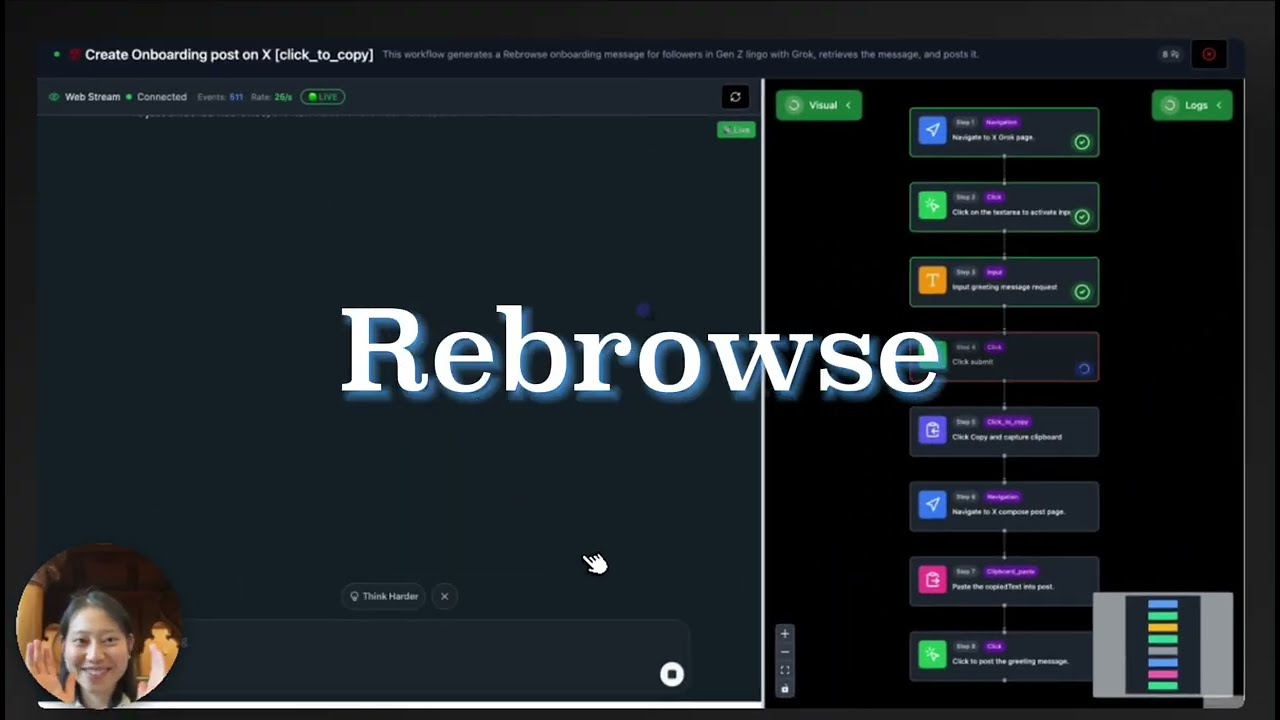The height and width of the screenshot is (720, 1280).
Task: Click the green check status on Step 3
Action: 1082,292
